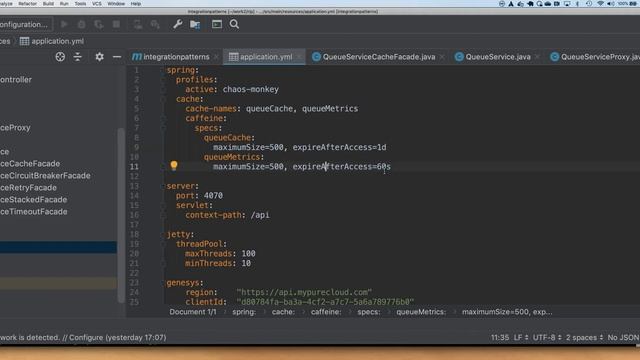Screen dimensions: 640x360
Task: Open project panel gear options
Action: 99,57
